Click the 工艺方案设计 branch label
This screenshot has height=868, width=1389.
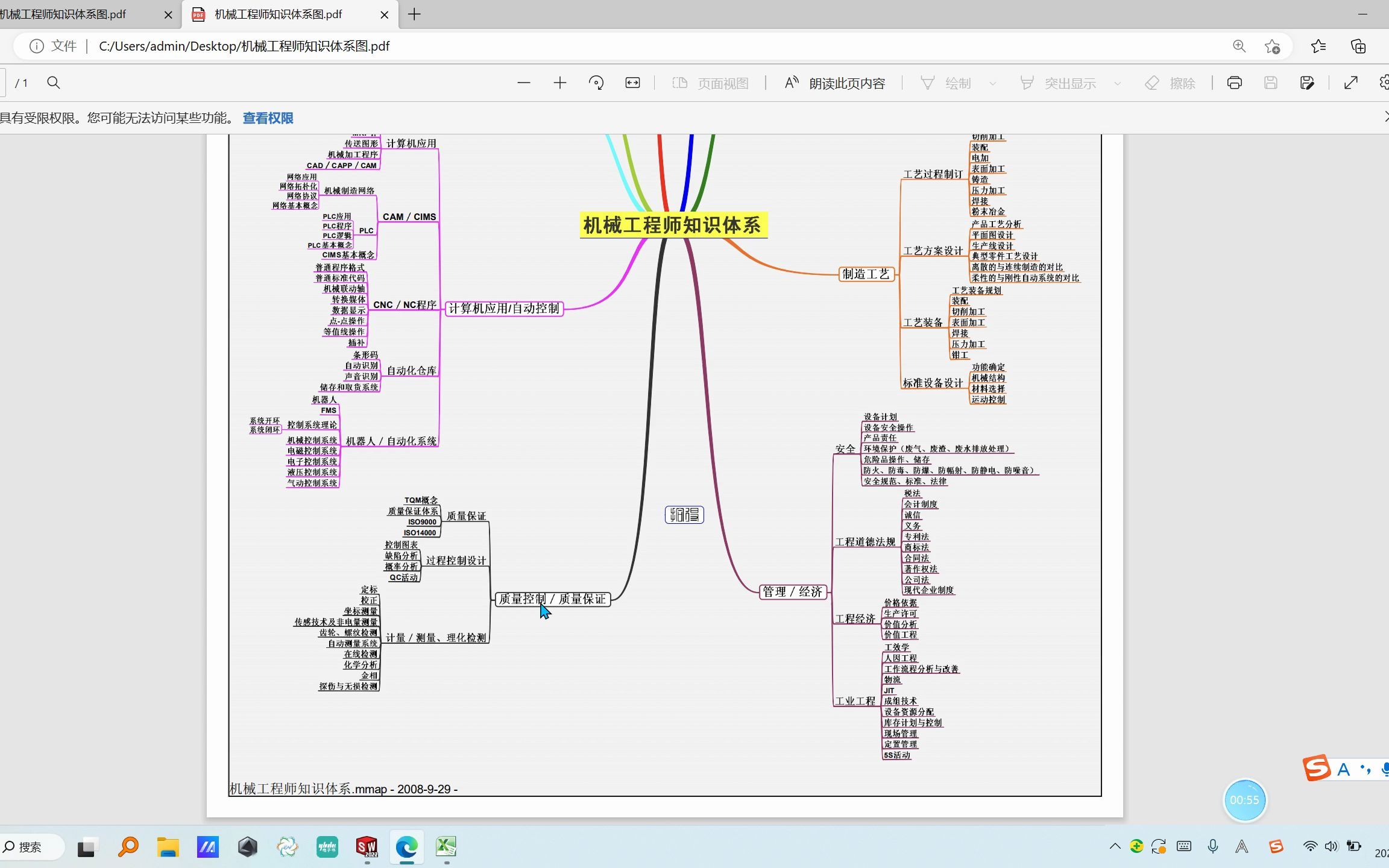[x=933, y=251]
